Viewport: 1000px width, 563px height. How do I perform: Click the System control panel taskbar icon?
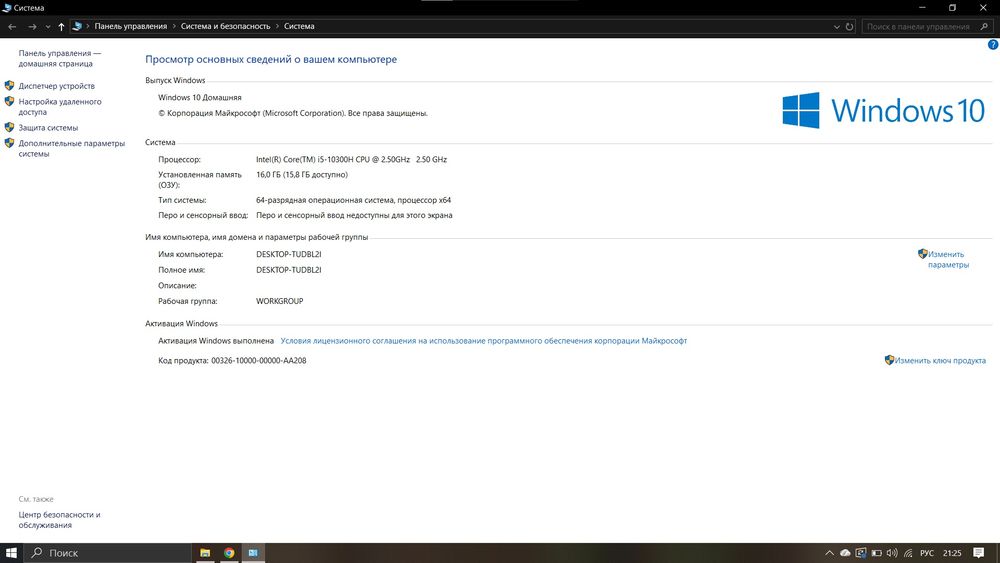(x=253, y=553)
